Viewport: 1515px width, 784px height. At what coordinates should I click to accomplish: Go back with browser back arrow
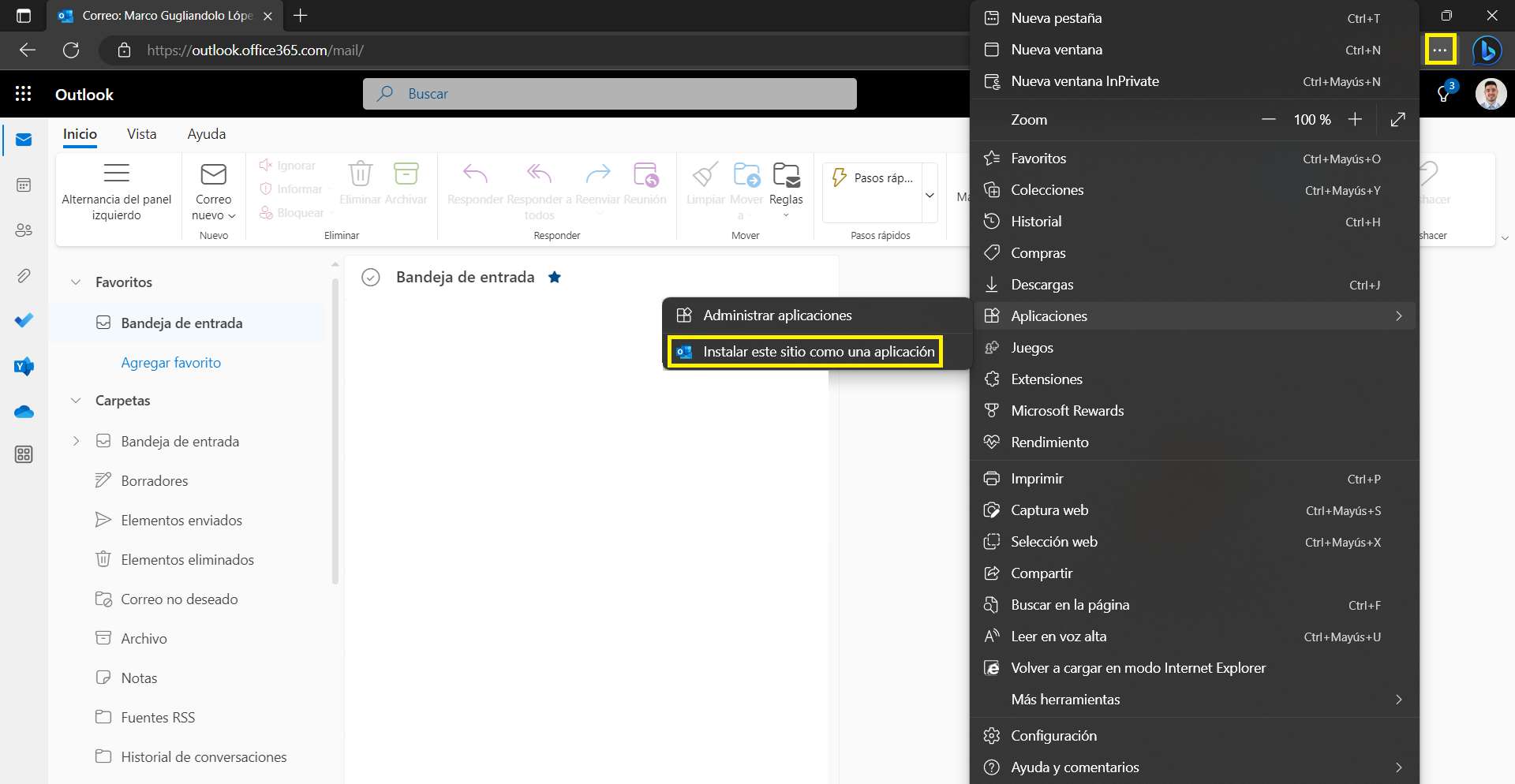[x=28, y=50]
